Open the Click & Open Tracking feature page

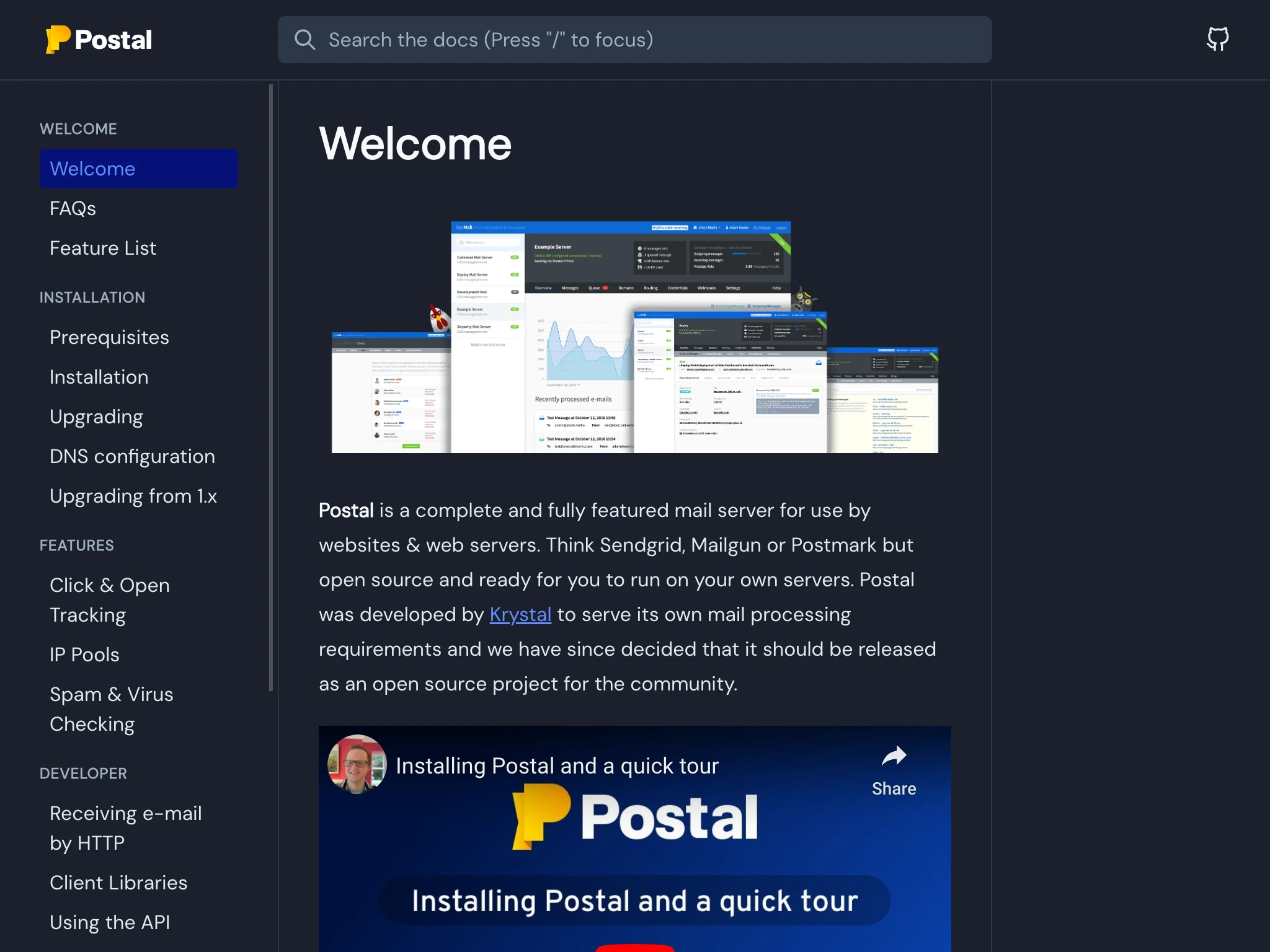click(110, 599)
